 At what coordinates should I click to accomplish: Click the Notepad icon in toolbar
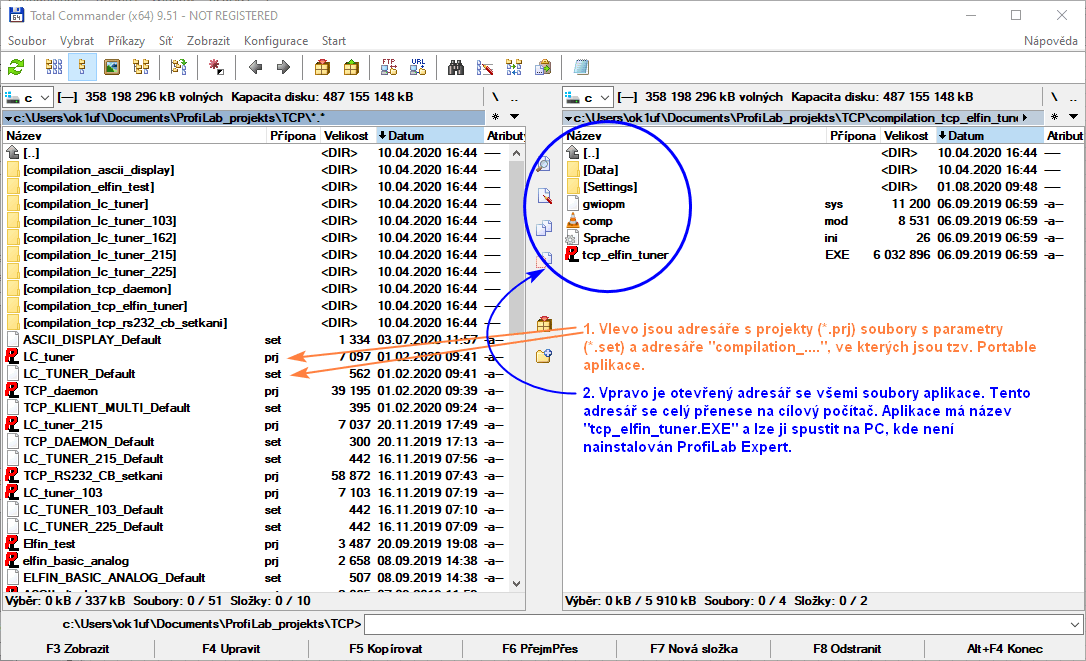(581, 67)
